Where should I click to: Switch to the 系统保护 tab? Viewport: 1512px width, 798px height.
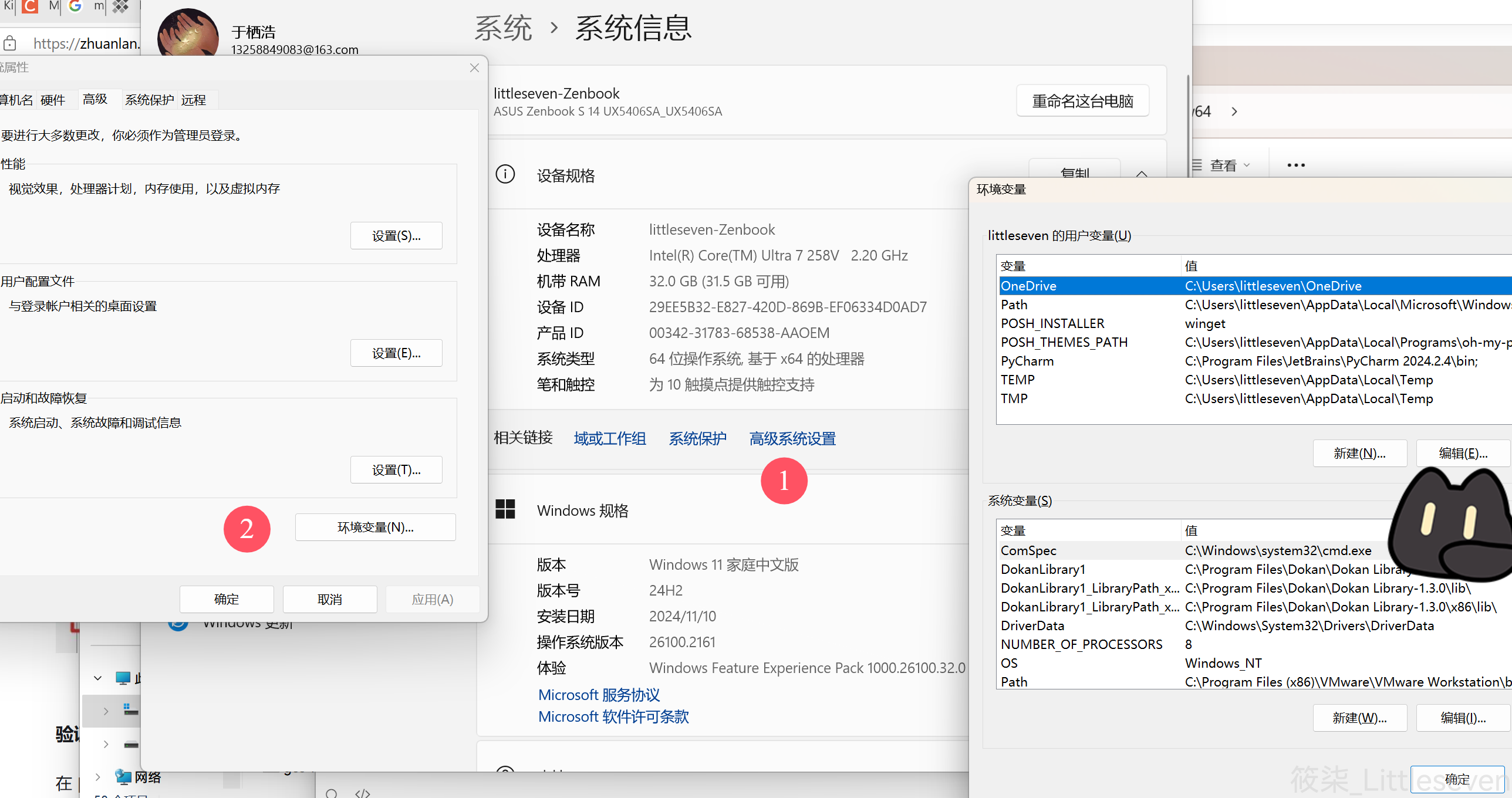[x=150, y=100]
